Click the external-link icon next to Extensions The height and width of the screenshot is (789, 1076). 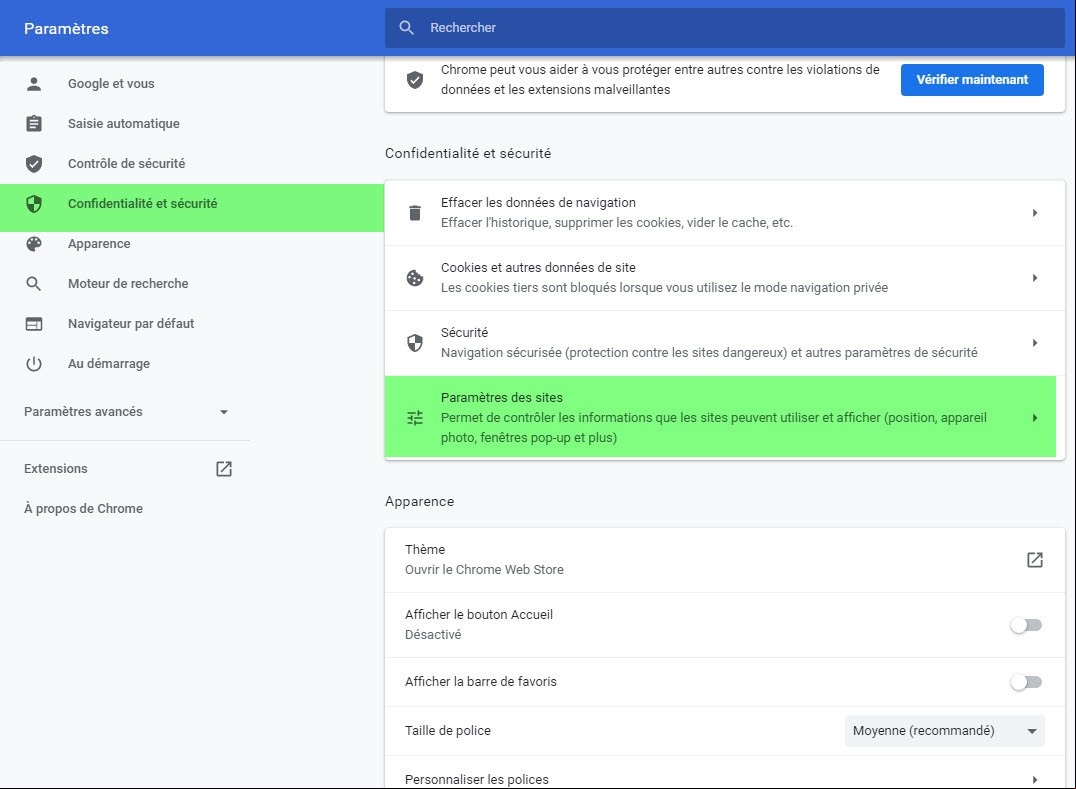(224, 469)
